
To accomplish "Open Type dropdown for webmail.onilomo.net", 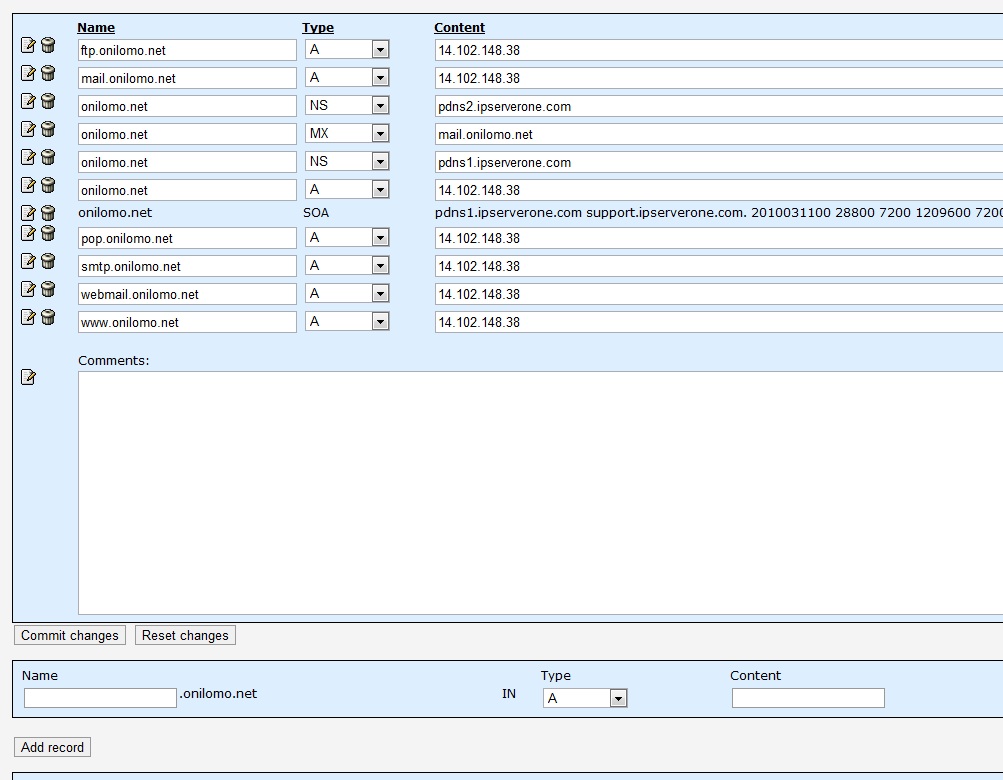I will click(x=347, y=294).
